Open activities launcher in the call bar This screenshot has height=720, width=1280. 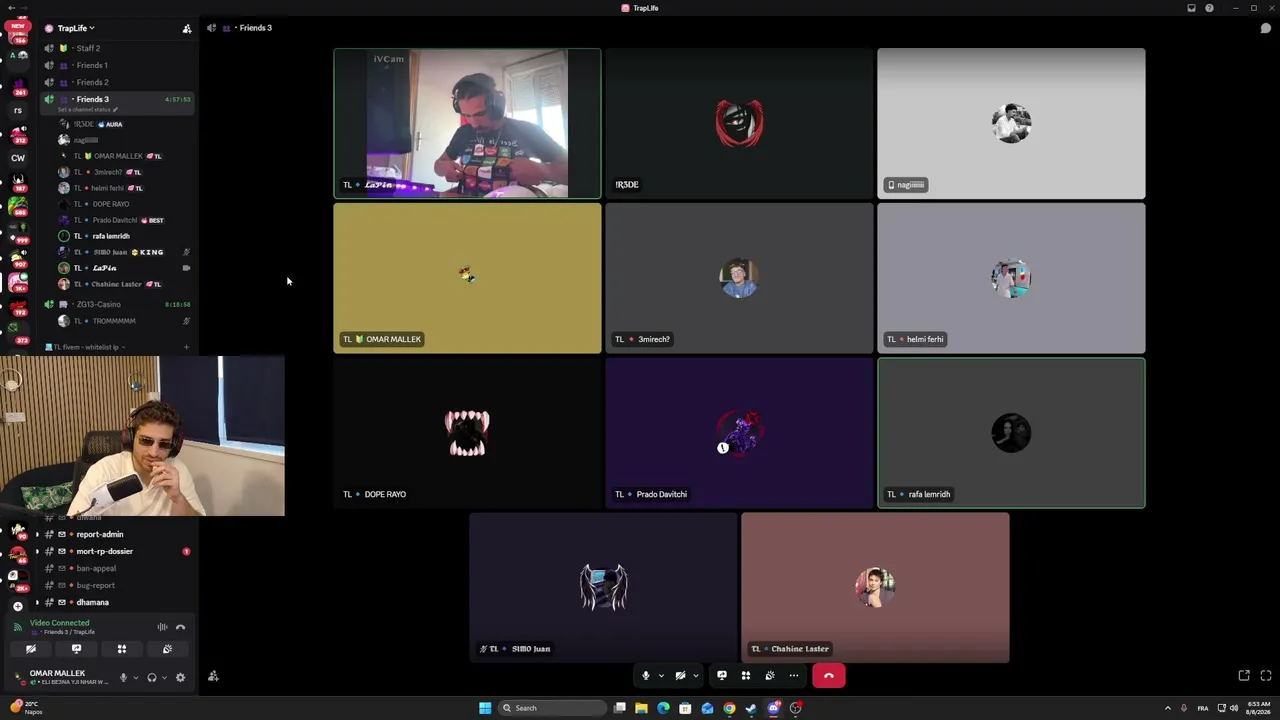tap(746, 676)
